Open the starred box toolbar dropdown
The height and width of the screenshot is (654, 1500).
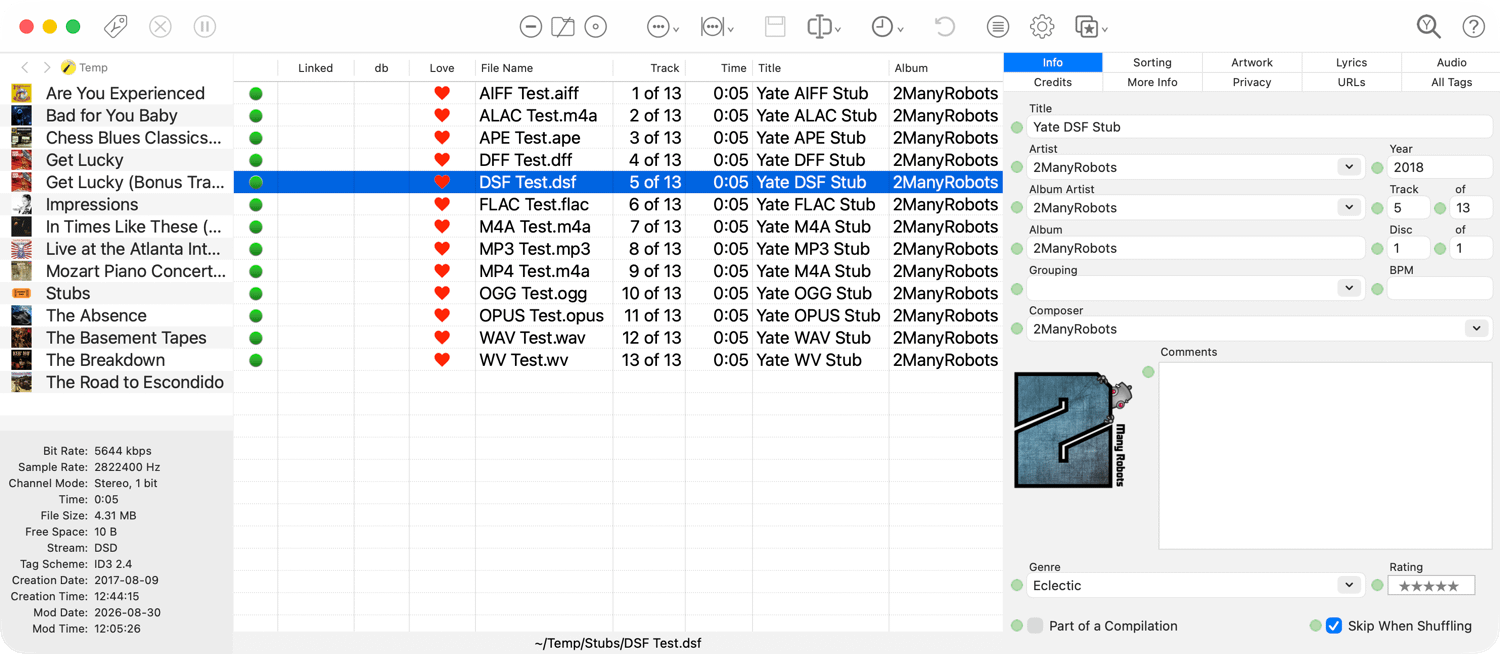(x=1090, y=27)
